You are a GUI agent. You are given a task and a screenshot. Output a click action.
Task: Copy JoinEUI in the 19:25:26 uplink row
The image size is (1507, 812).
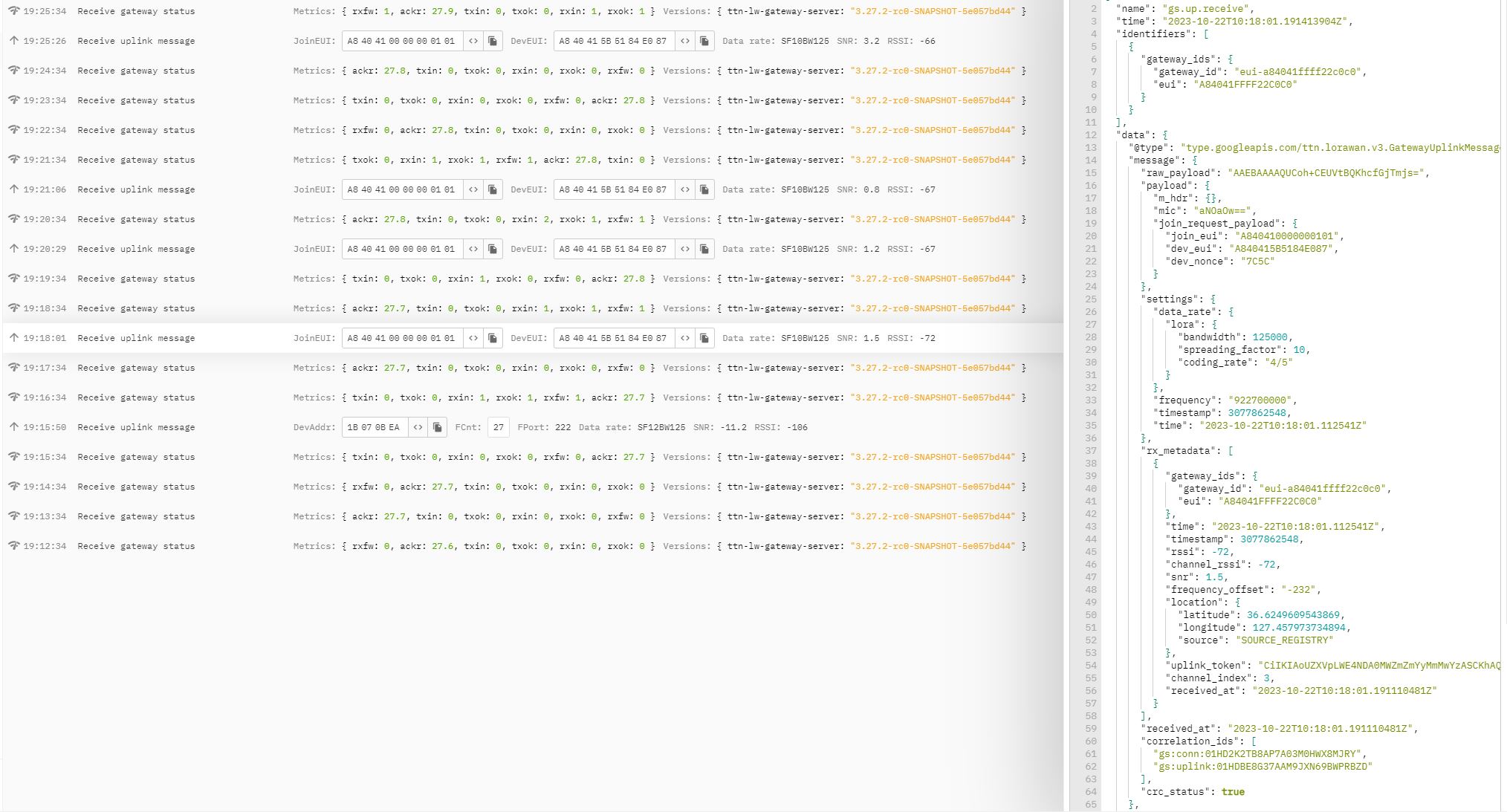tap(493, 41)
